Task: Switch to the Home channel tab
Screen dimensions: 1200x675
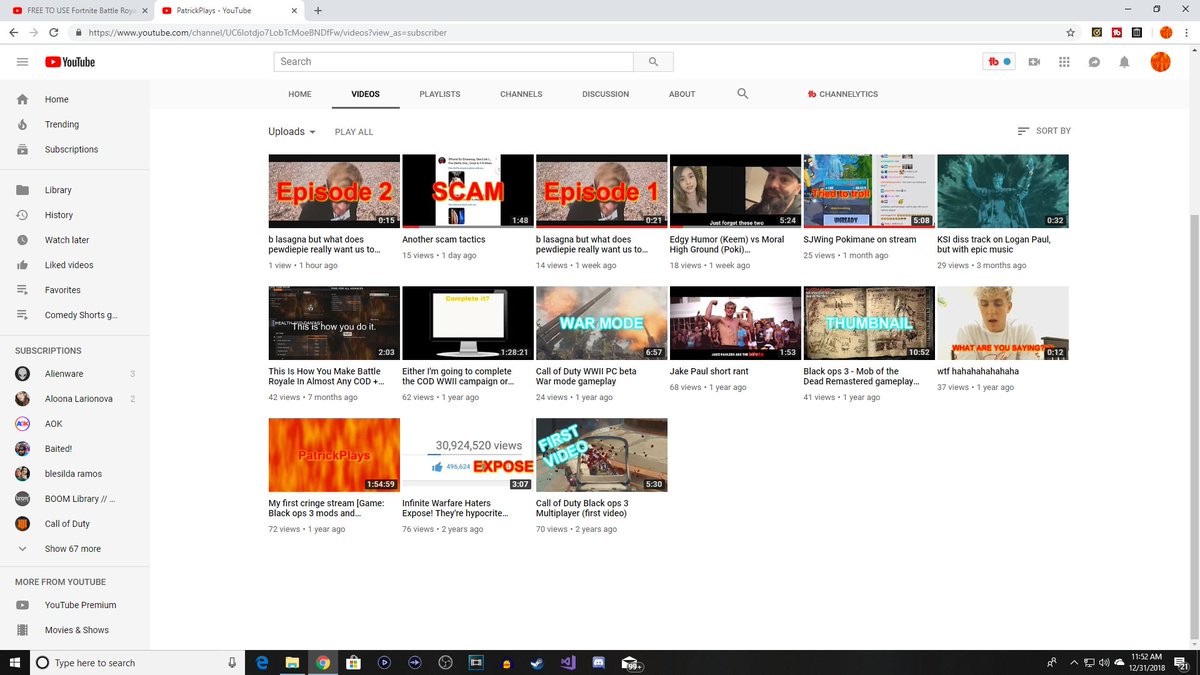Action: (300, 94)
